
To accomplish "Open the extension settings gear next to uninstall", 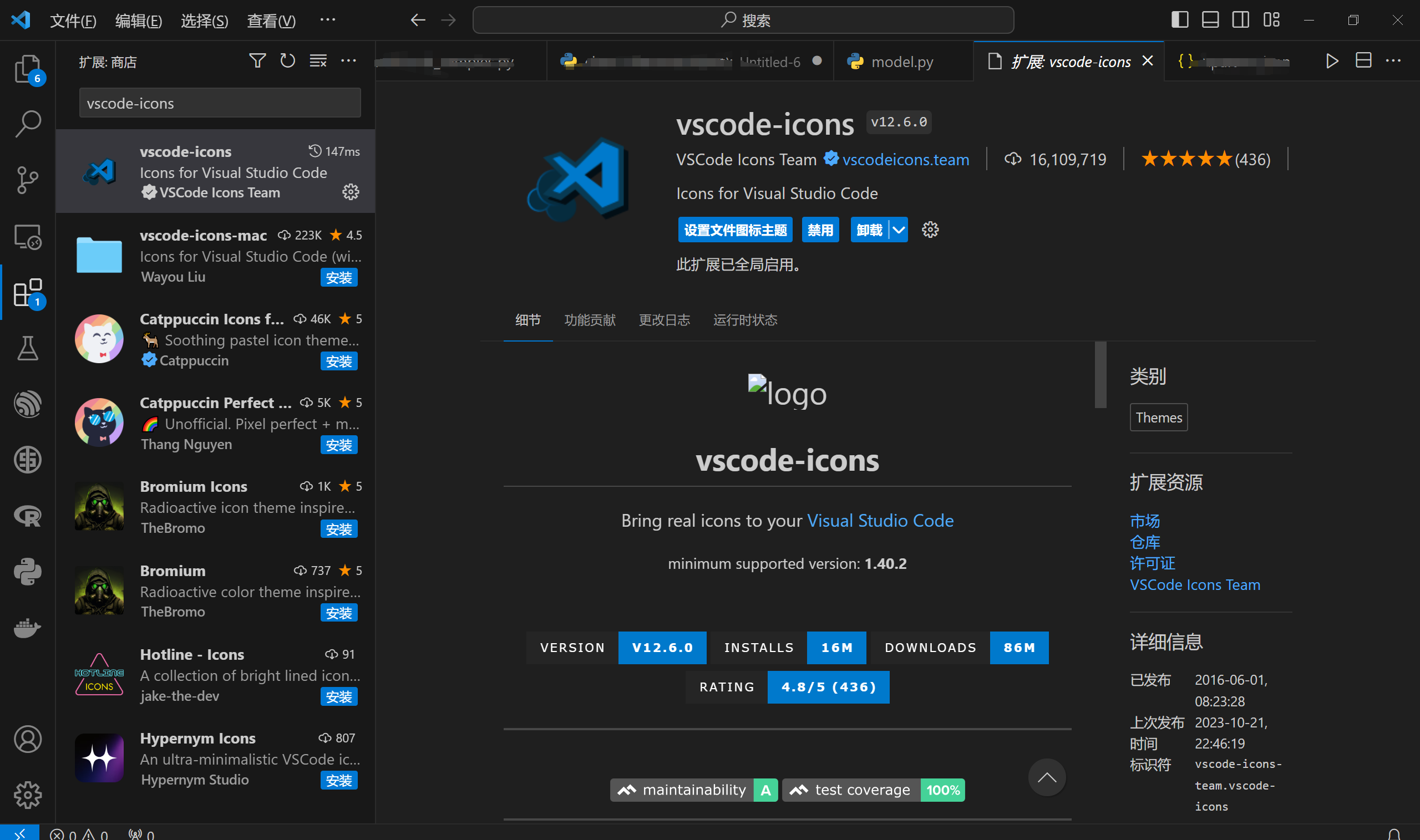I will click(930, 230).
